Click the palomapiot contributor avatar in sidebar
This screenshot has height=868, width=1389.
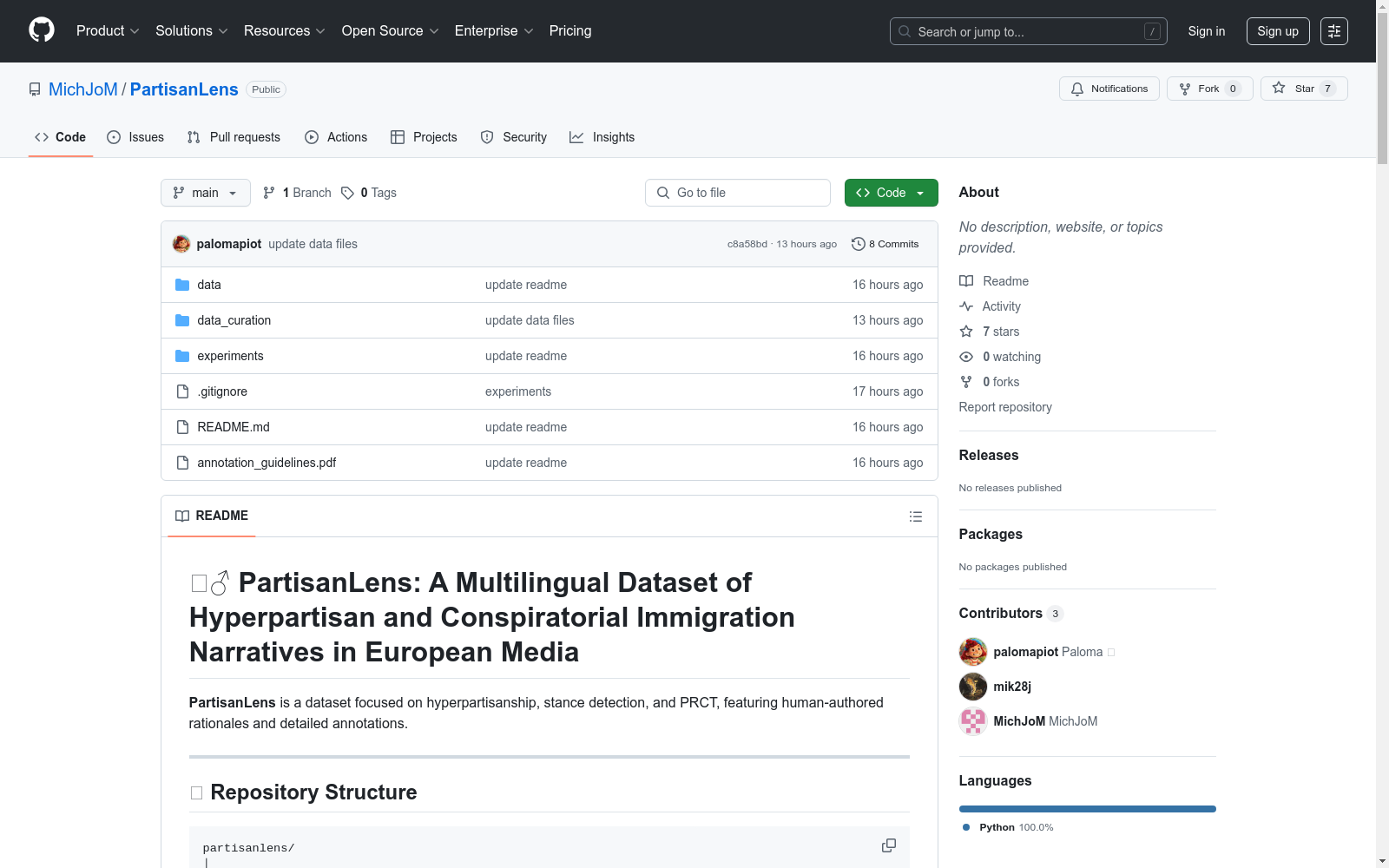(x=973, y=652)
